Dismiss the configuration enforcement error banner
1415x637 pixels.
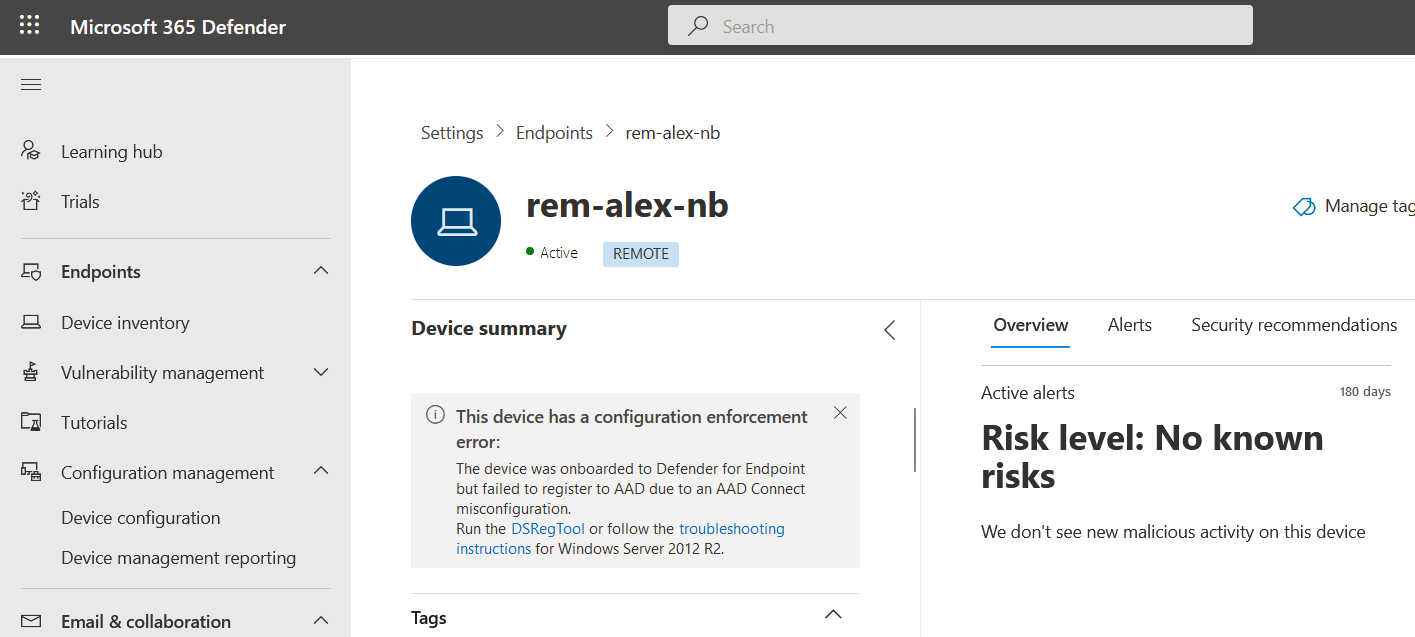point(840,413)
